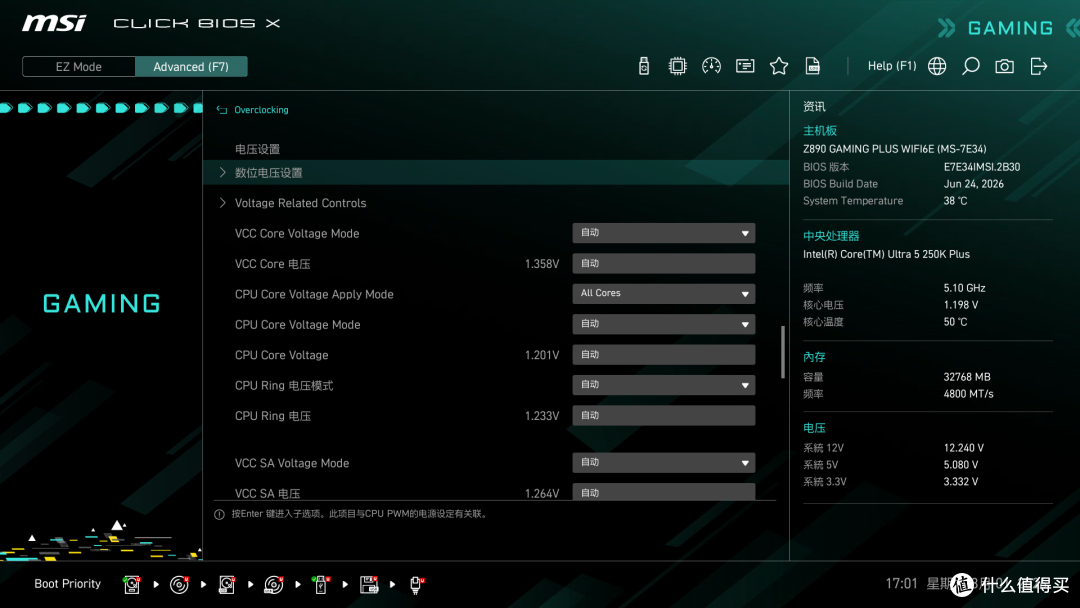Go back to Overclocking breadcrumb
The height and width of the screenshot is (608, 1080).
(x=261, y=110)
